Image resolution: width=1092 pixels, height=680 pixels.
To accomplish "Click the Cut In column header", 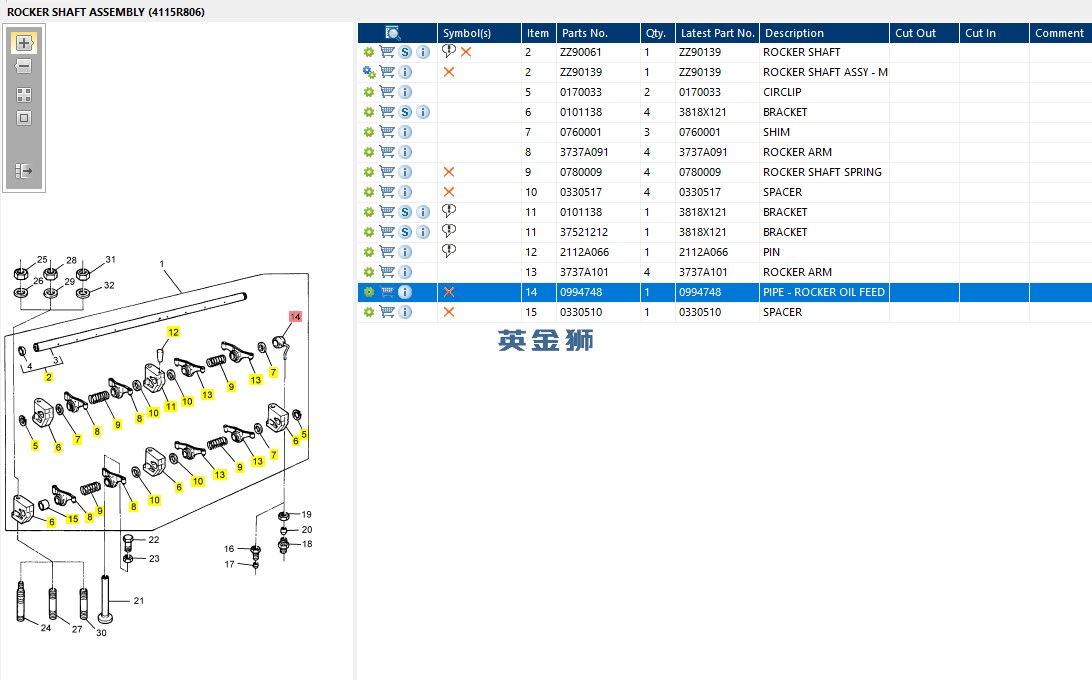I will pos(994,33).
